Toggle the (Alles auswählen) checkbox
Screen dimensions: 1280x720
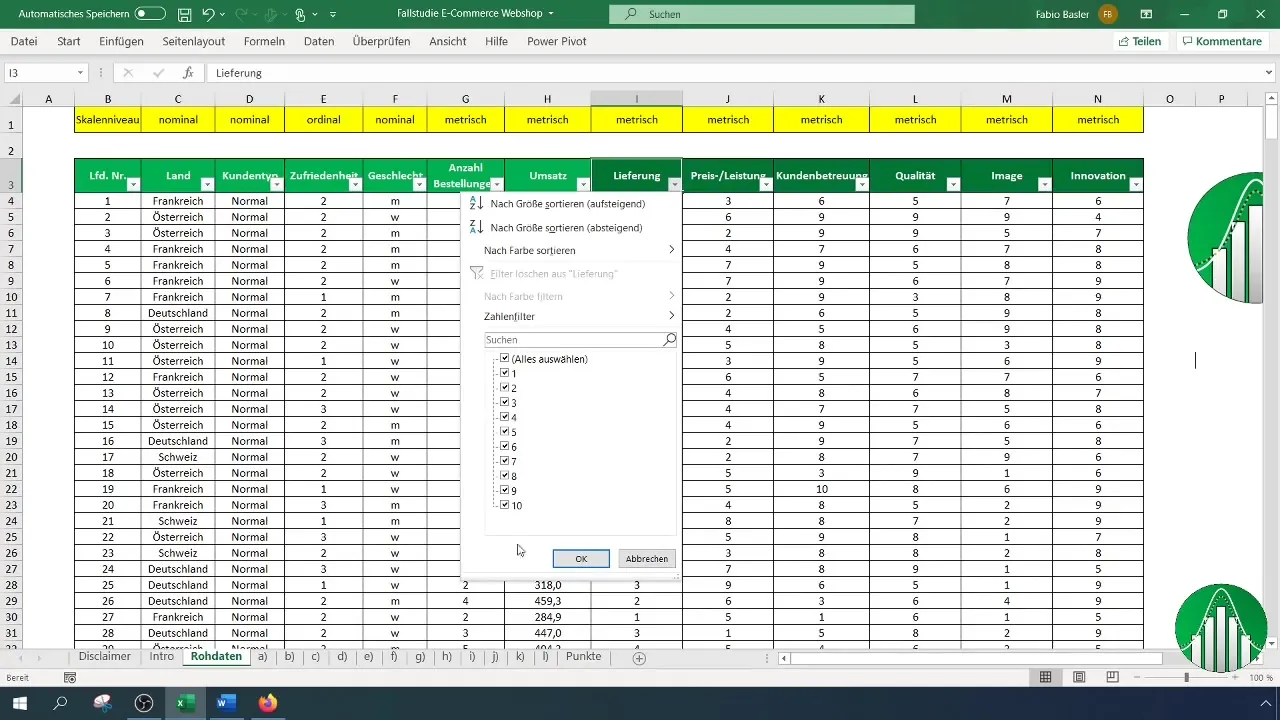click(505, 358)
